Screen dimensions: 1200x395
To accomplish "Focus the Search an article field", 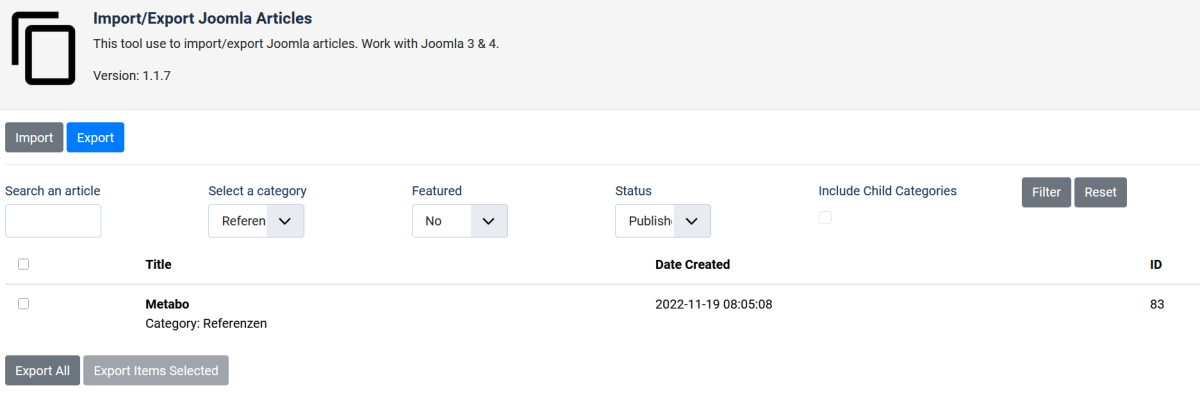I will coord(53,221).
